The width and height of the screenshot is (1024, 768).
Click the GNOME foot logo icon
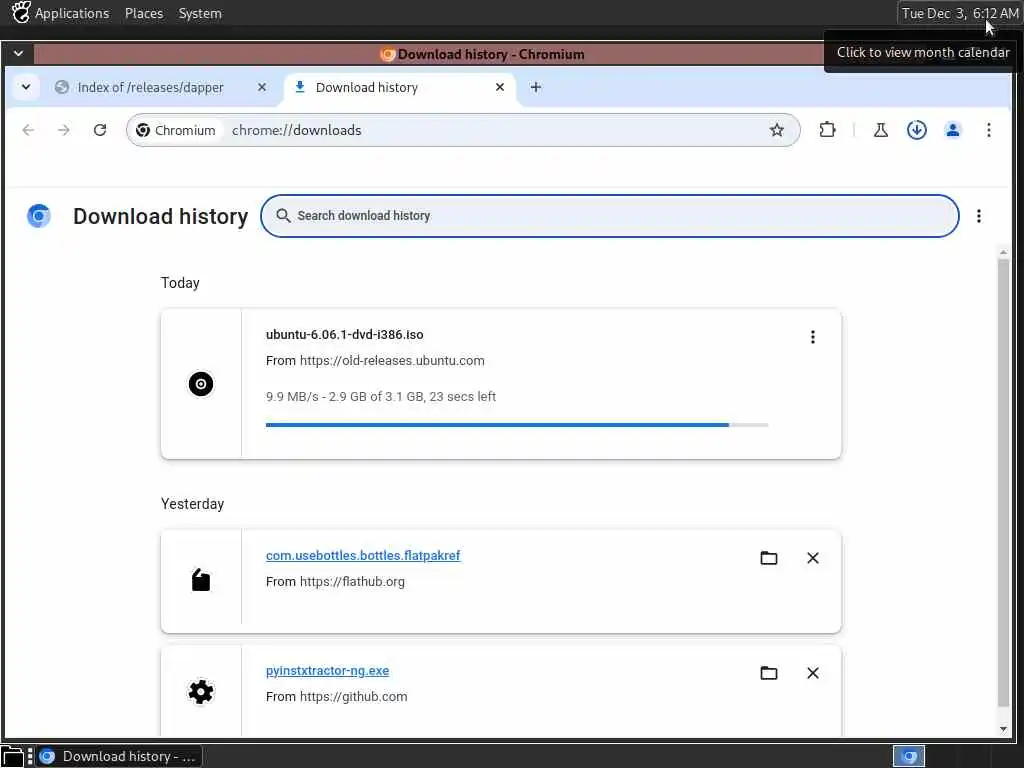(x=20, y=12)
